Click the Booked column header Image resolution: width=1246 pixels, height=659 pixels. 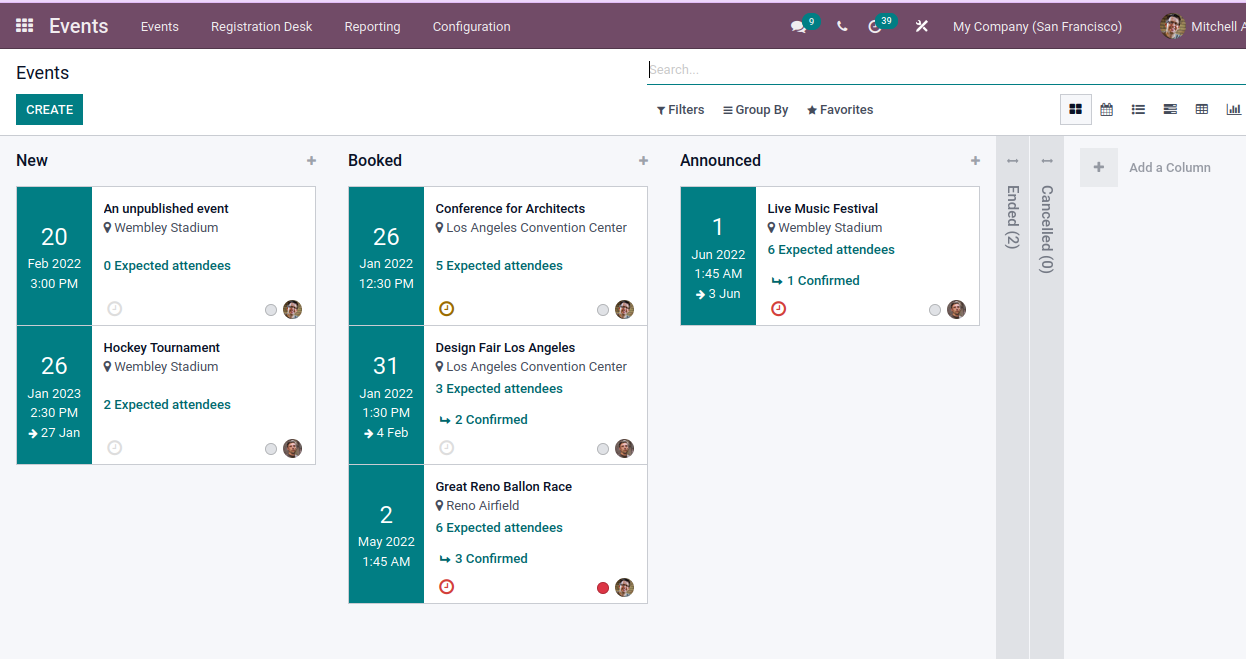click(375, 160)
